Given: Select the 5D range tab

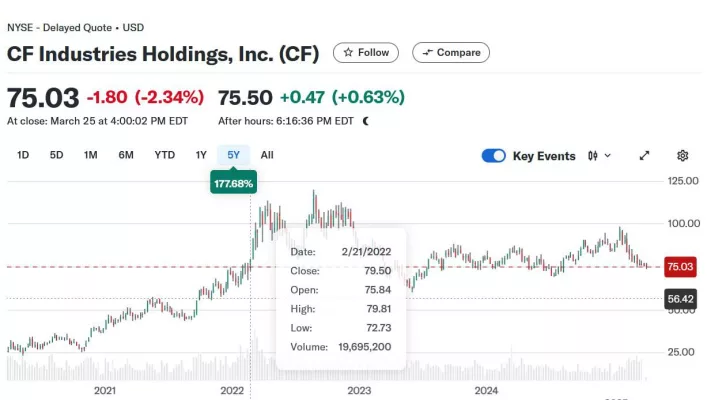Looking at the screenshot, I should [56, 155].
